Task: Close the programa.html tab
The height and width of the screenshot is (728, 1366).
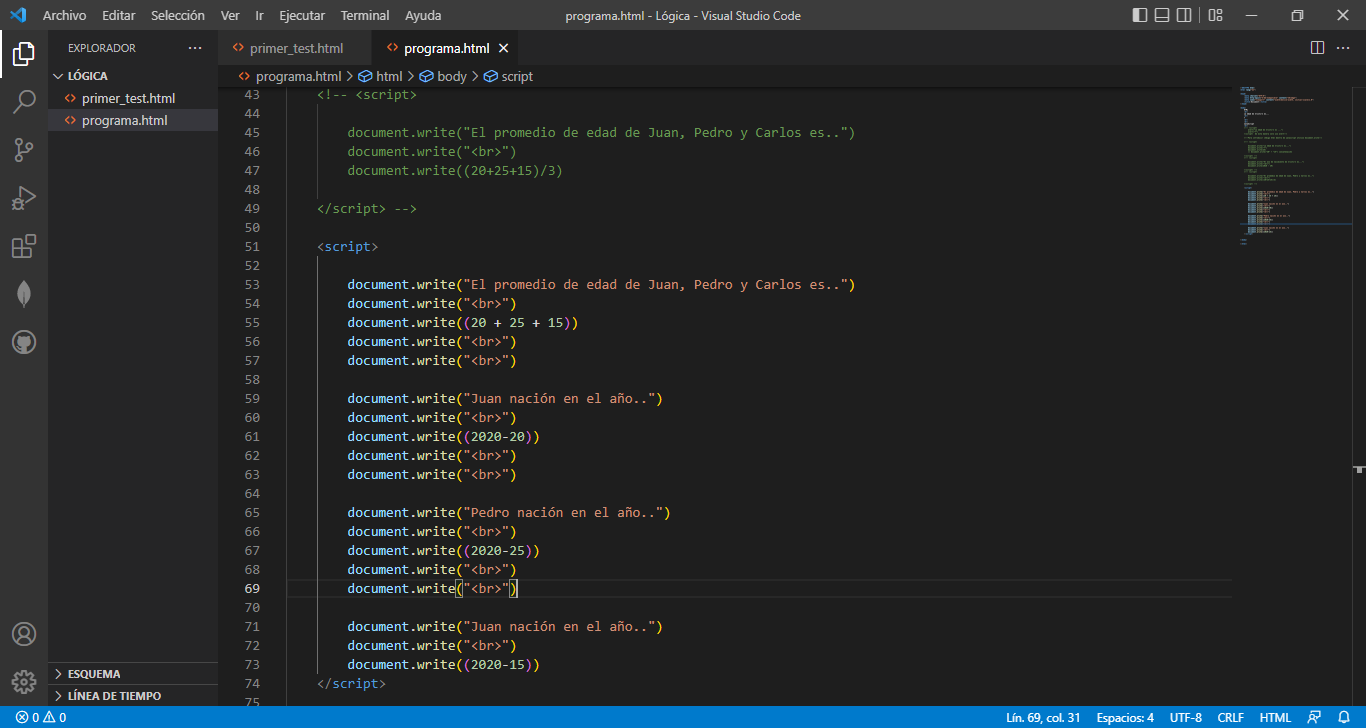Action: coord(503,48)
